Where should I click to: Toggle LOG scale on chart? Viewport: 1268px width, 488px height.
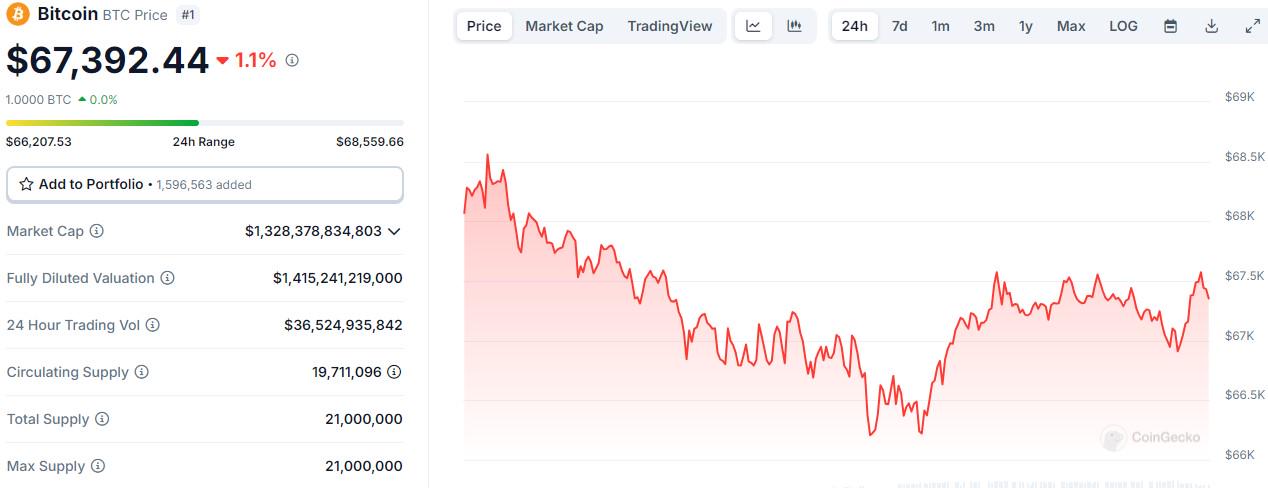tap(1123, 26)
